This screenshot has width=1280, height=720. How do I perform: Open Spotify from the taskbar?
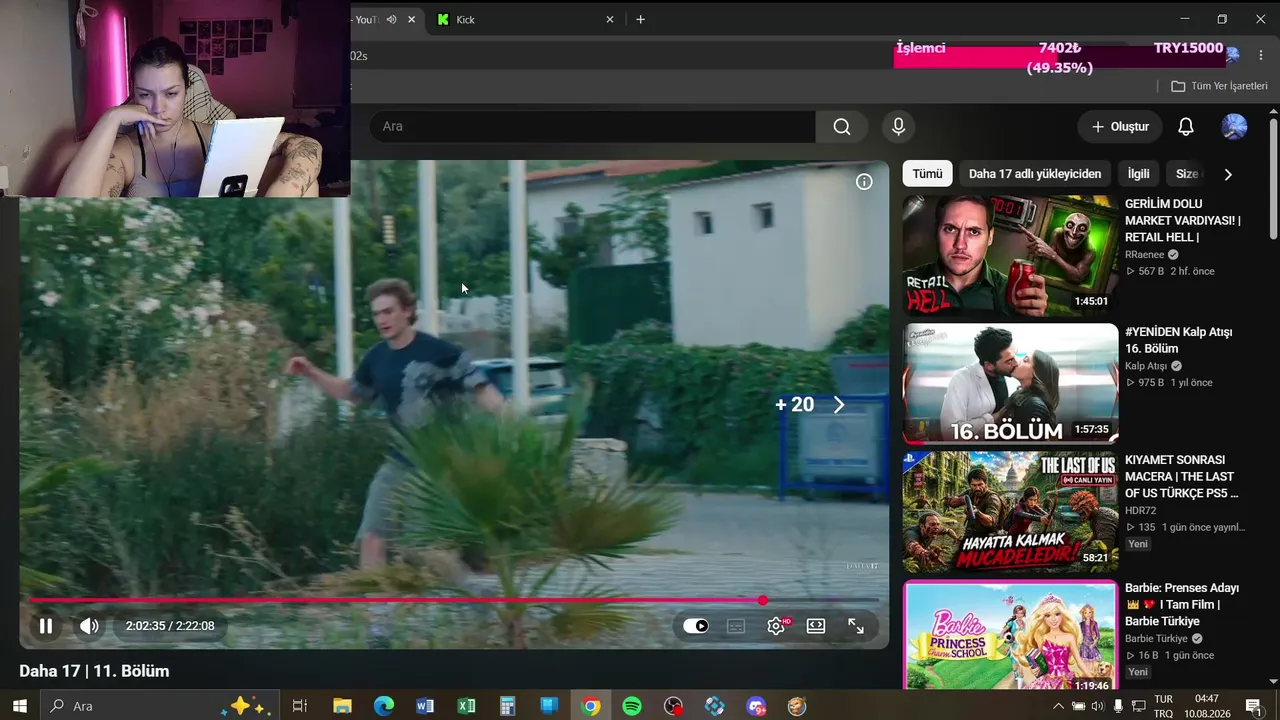(632, 706)
